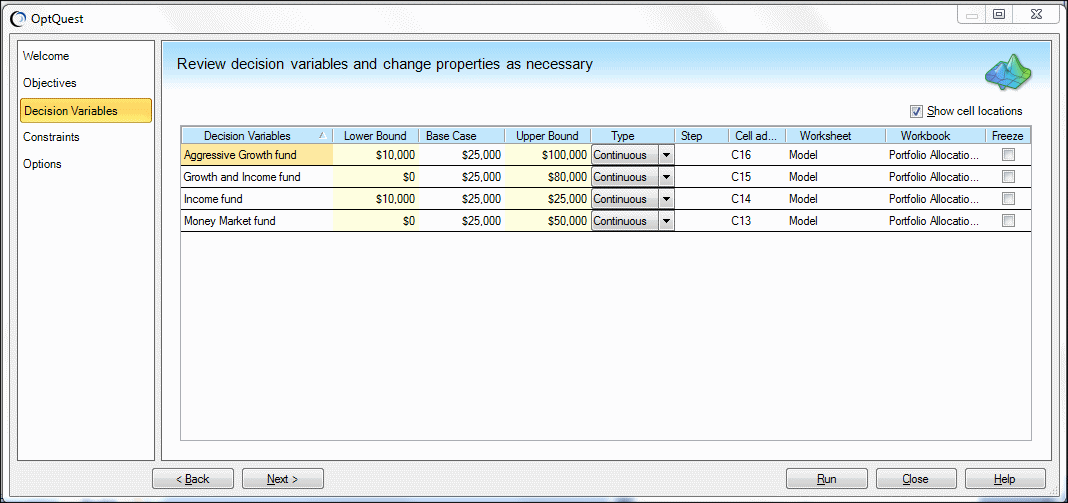Click the Freeze column header
The image size is (1068, 503).
click(1007, 136)
